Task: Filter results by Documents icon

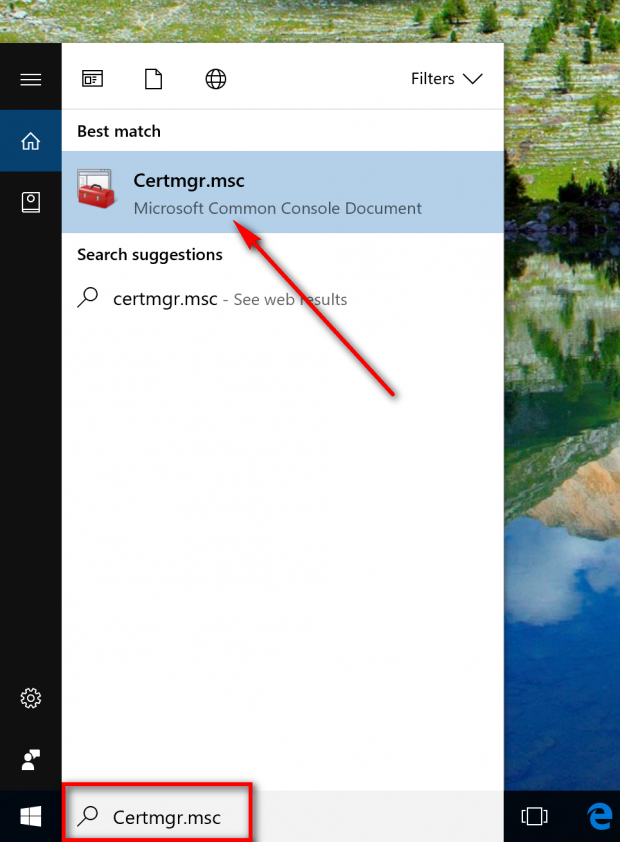Action: (x=154, y=79)
